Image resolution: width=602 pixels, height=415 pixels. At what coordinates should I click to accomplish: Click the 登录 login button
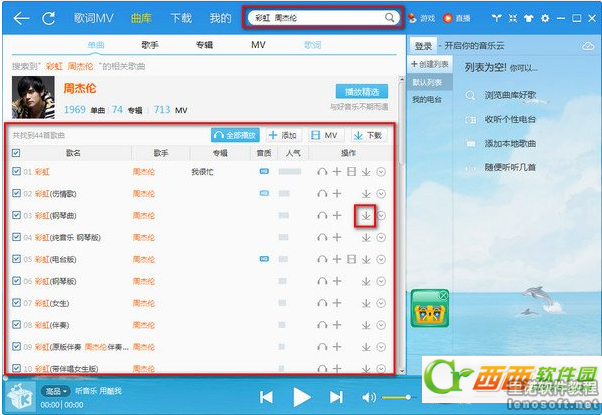(423, 46)
